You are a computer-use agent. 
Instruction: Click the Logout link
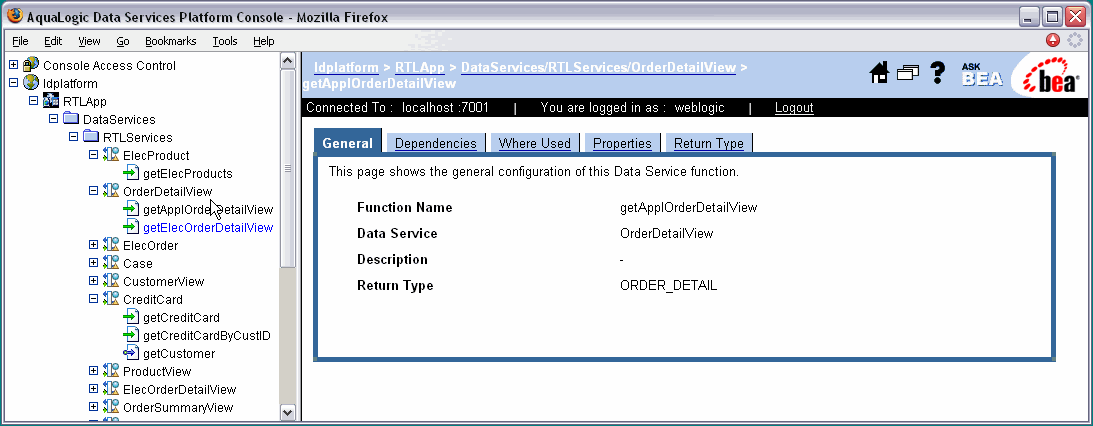(794, 107)
